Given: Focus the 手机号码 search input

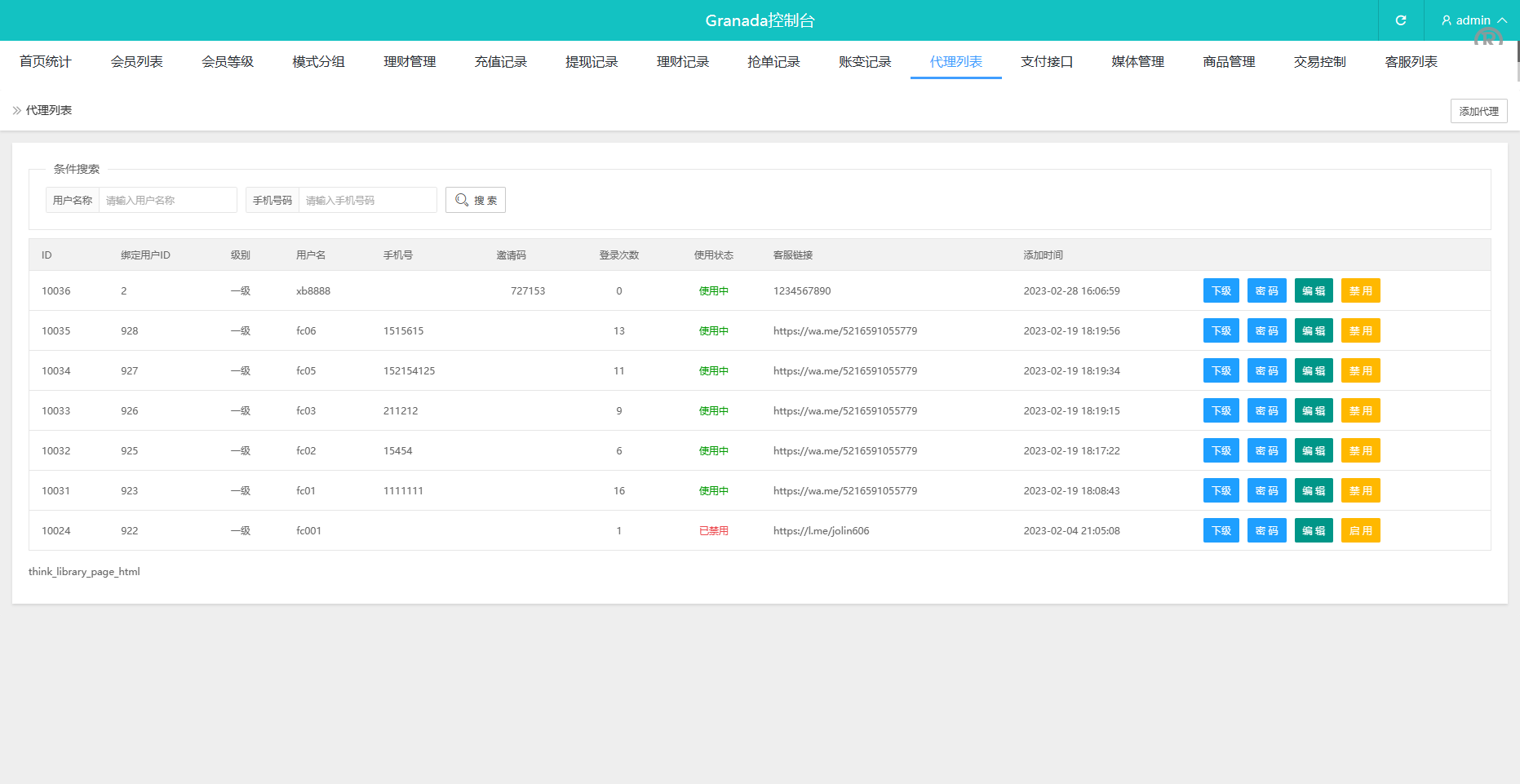Looking at the screenshot, I should (367, 200).
